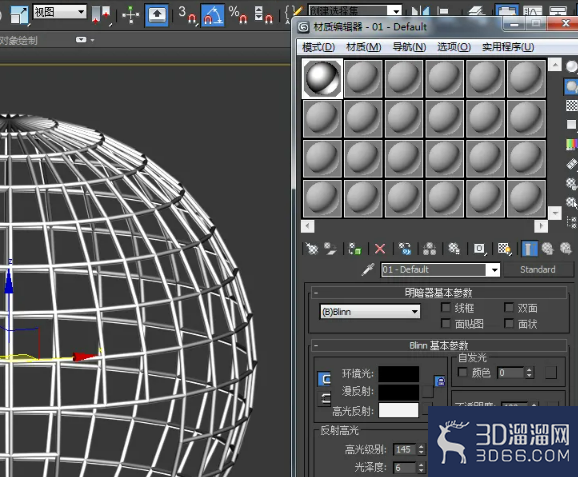Click Sample UV Tiling icon

571,125
